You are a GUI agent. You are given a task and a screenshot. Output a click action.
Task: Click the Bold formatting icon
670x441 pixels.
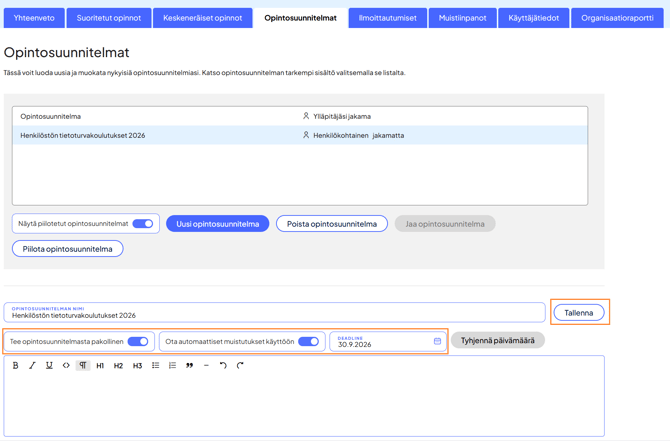pos(15,366)
